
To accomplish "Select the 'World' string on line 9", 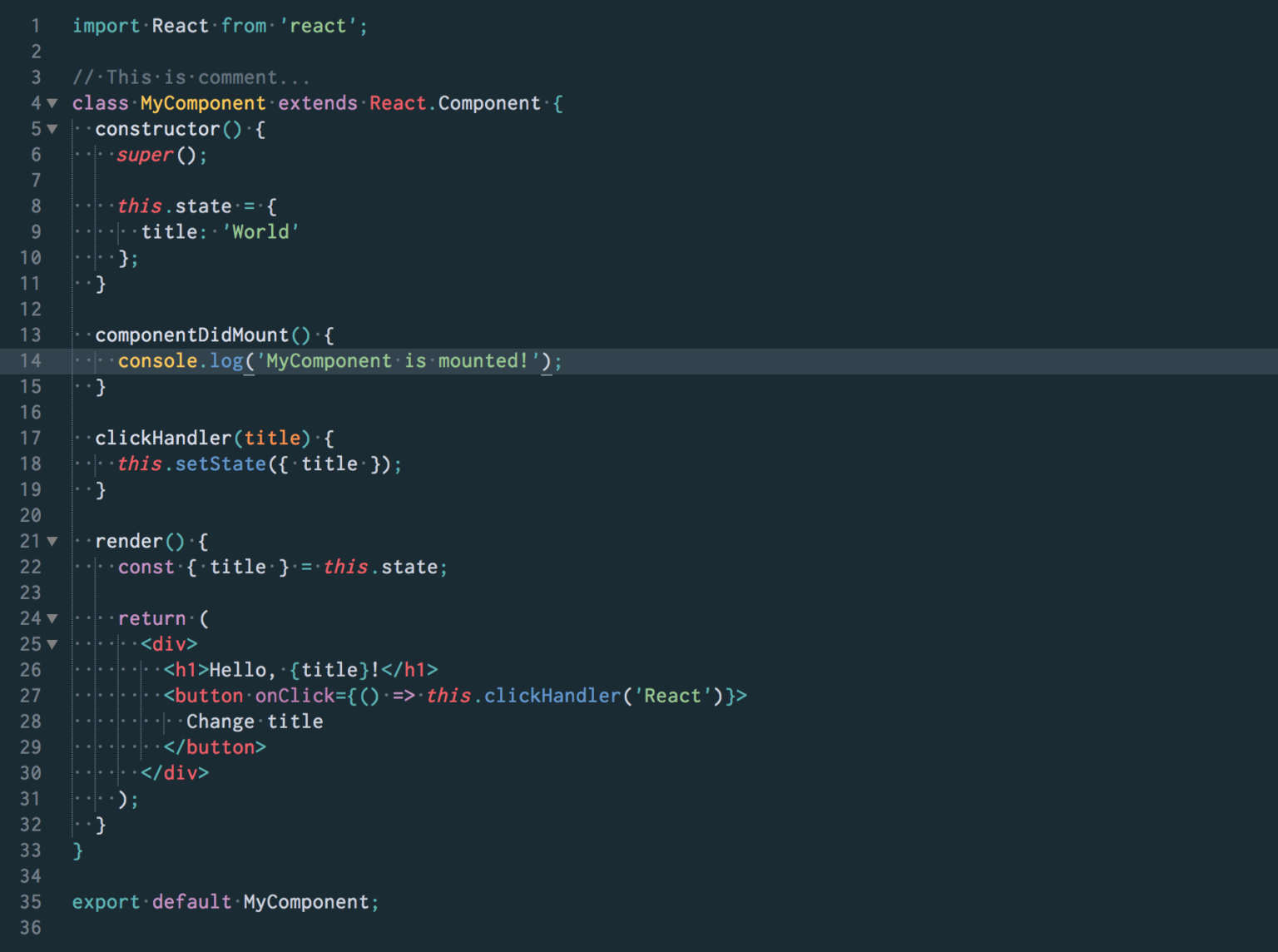I will [x=260, y=231].
